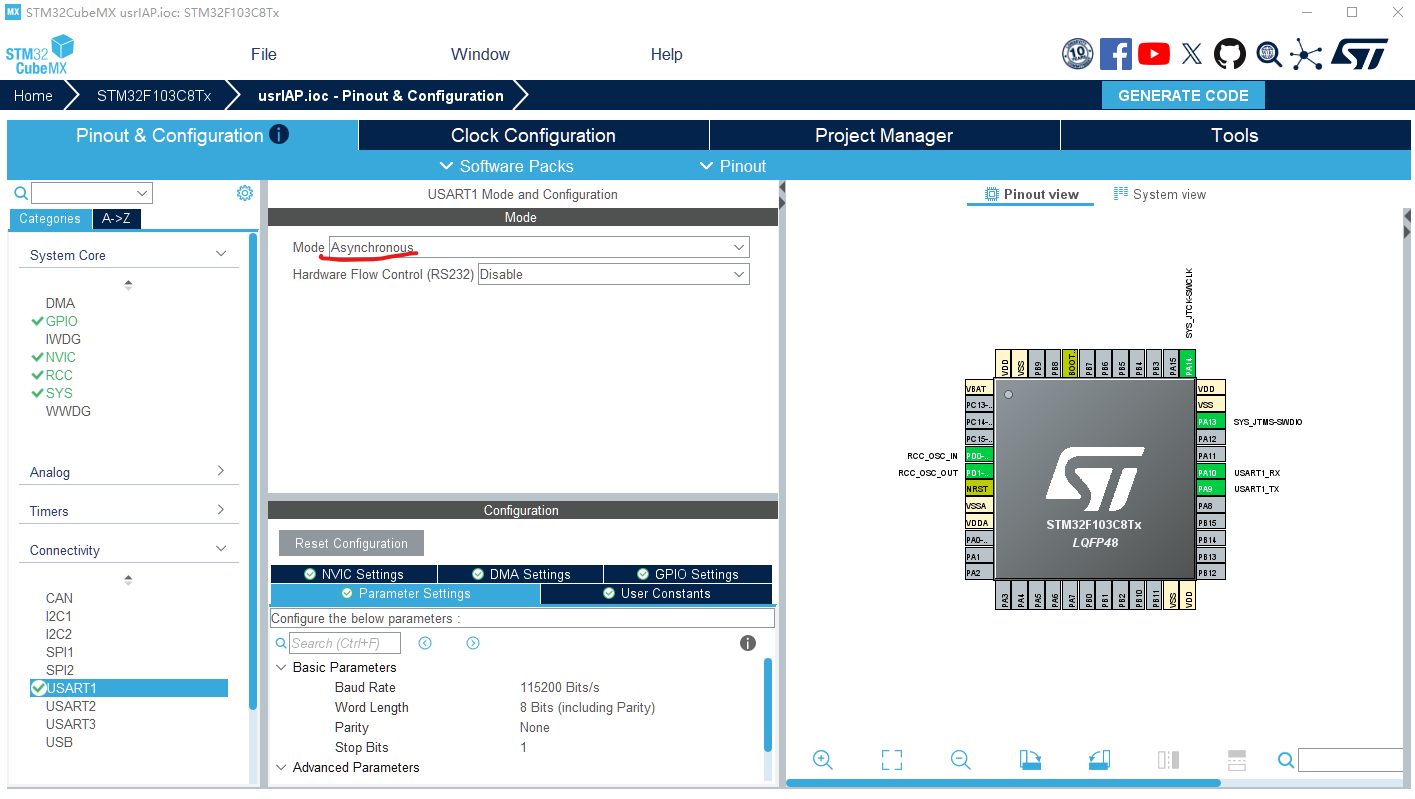Open the GPIO Settings tab
Image resolution: width=1415 pixels, height=799 pixels.
pos(687,574)
